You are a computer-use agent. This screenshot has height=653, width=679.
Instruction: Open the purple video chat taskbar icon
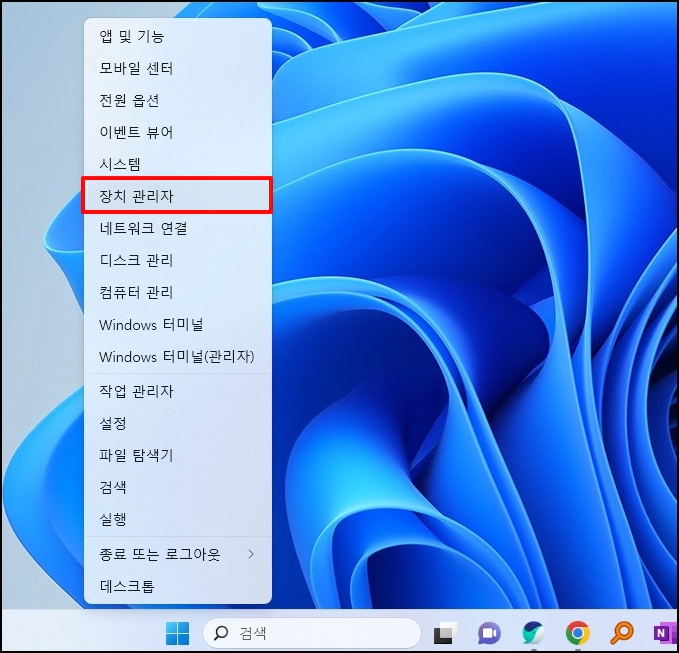coord(489,634)
